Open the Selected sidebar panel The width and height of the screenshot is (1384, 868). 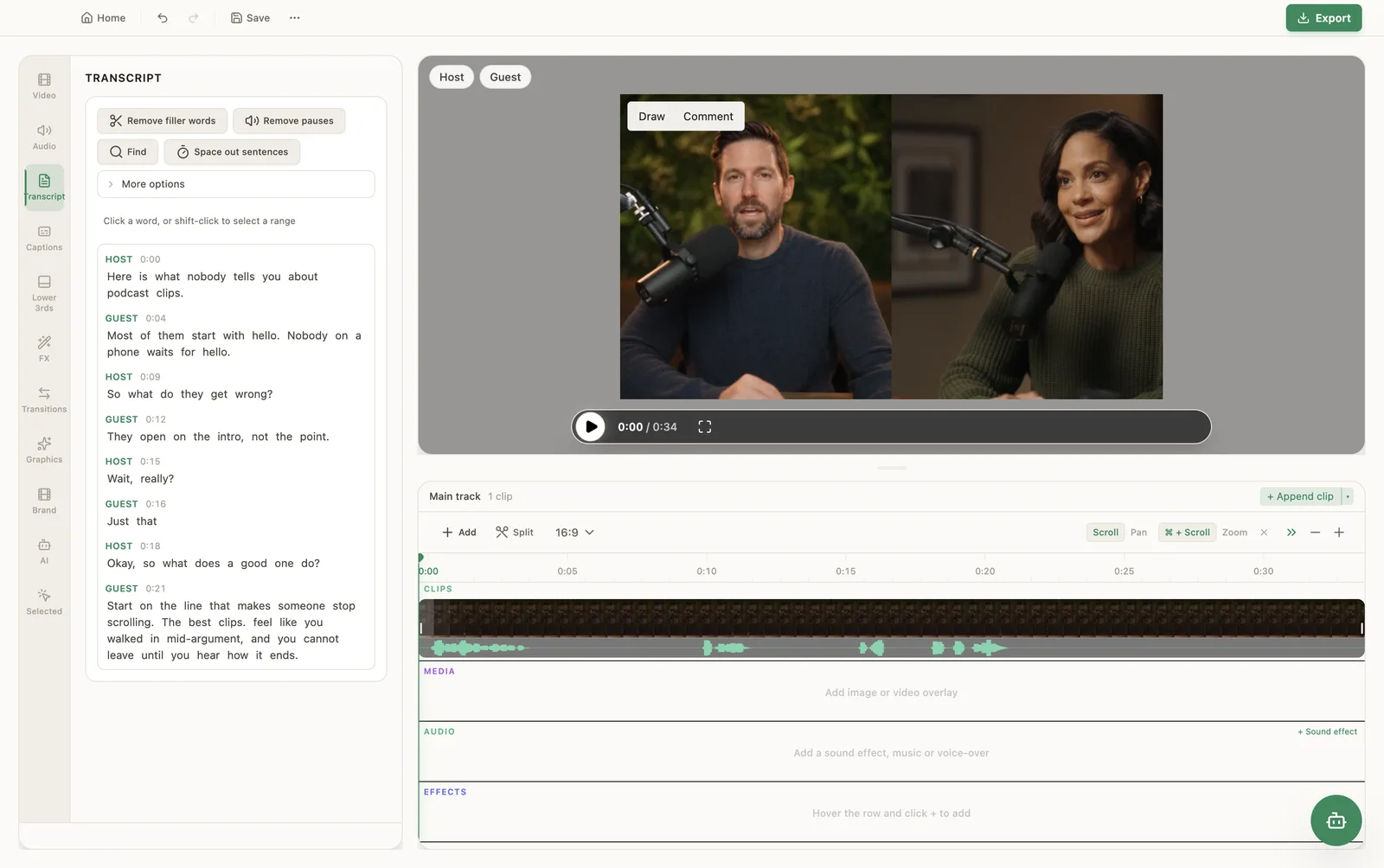[x=44, y=602]
